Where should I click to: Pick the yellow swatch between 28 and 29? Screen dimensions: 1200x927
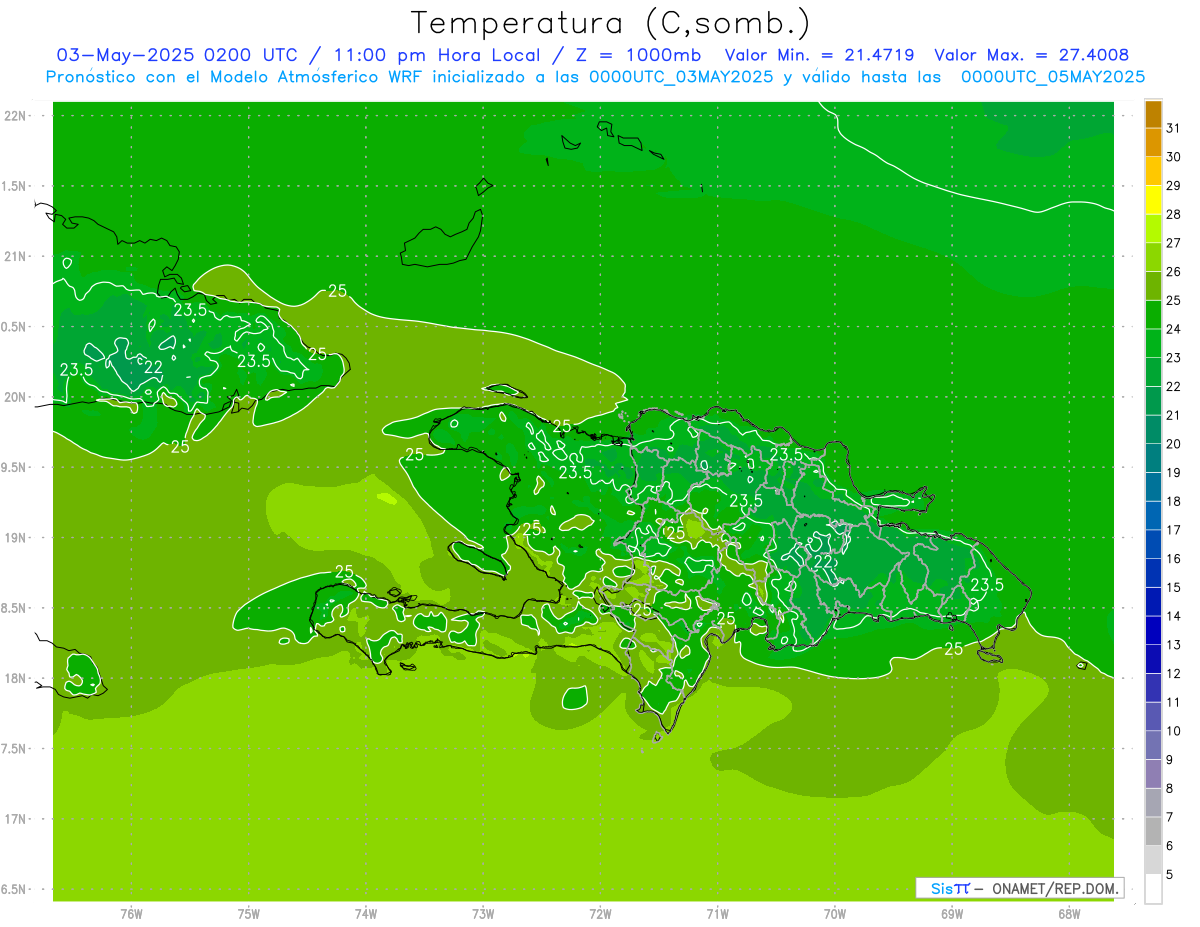1153,200
